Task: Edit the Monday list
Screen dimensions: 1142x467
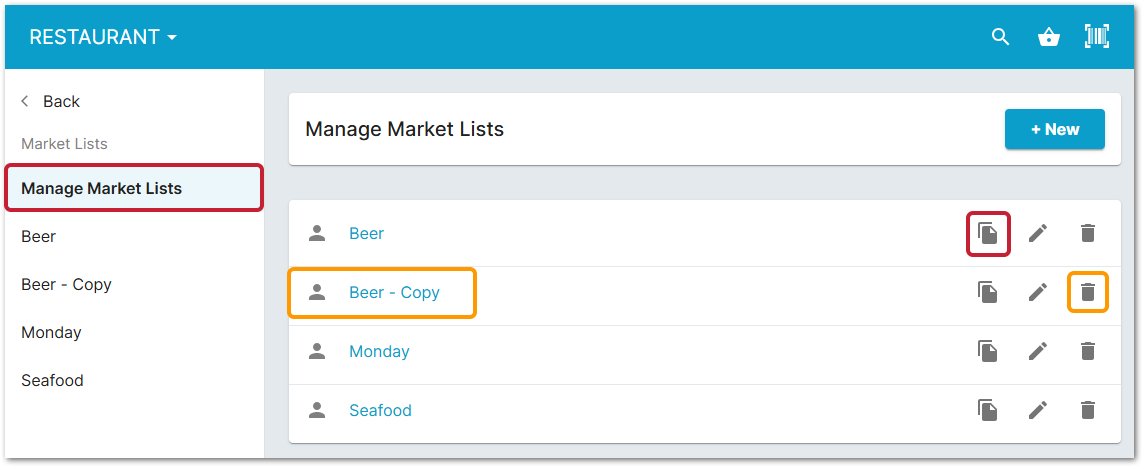Action: pos(1038,351)
